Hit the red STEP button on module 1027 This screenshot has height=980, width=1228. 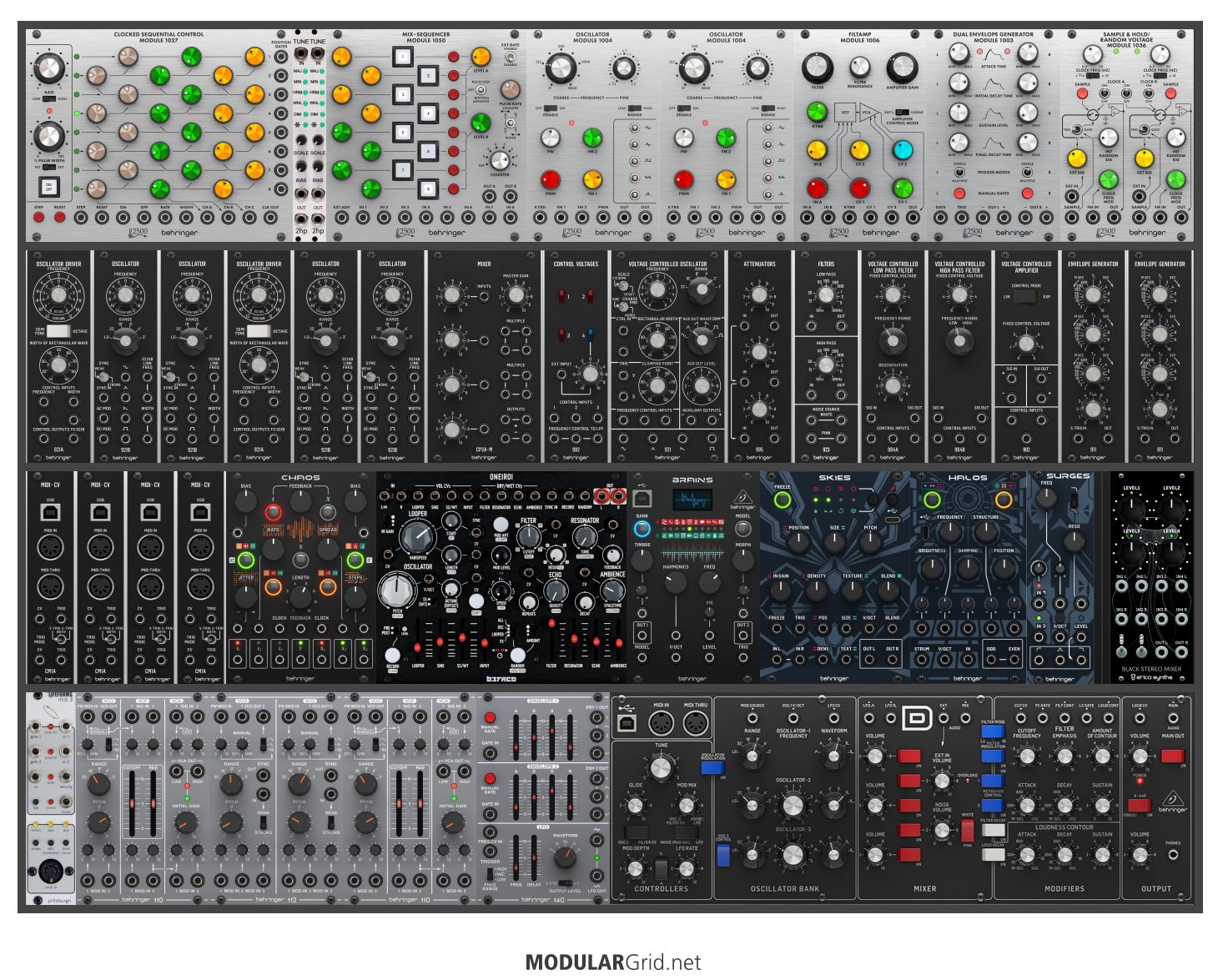[39, 218]
